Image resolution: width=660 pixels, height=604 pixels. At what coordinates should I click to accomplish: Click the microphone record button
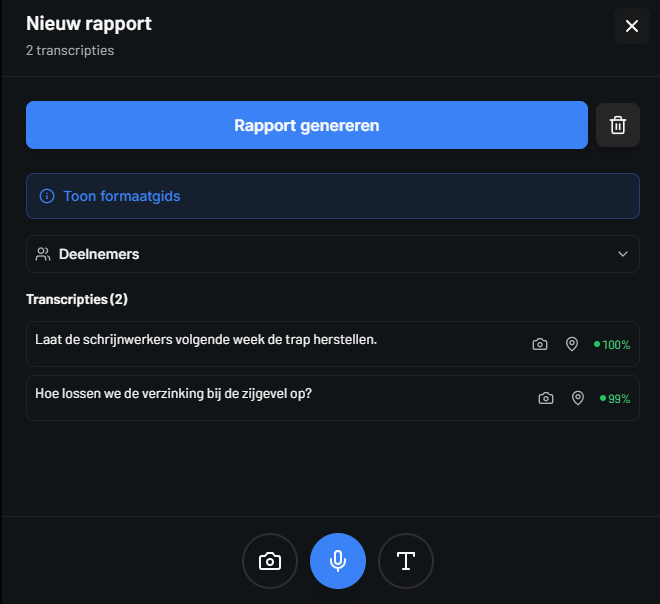coord(338,561)
